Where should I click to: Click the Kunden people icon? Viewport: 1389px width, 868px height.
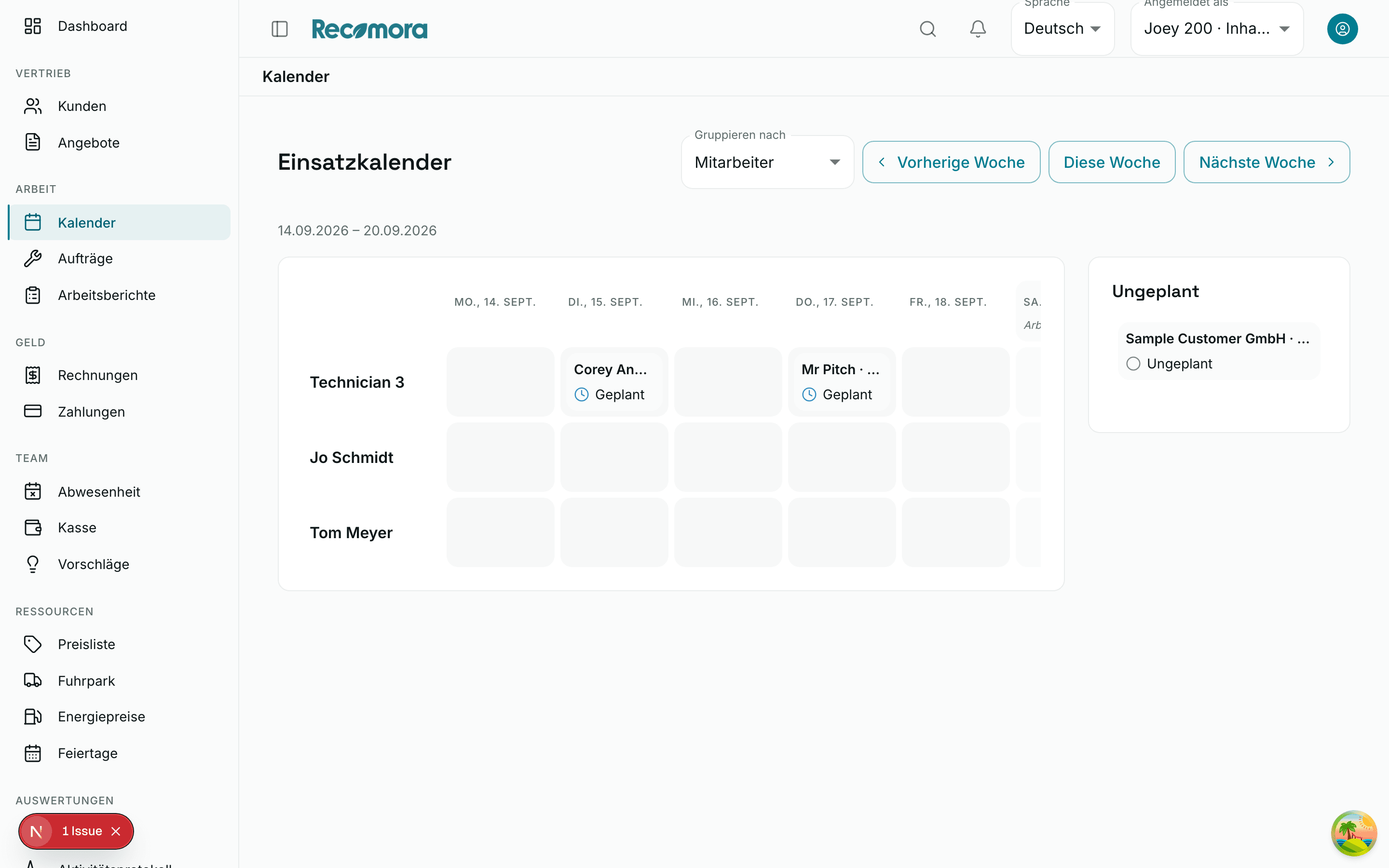(x=33, y=106)
